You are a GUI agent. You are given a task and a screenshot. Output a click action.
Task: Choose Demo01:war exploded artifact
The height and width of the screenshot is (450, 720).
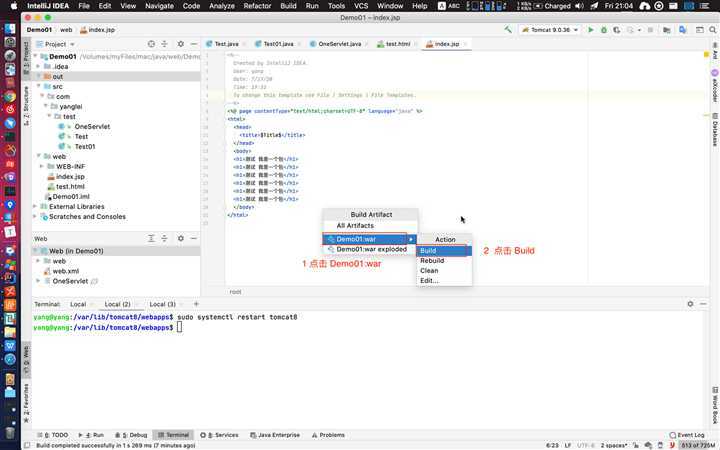371,249
